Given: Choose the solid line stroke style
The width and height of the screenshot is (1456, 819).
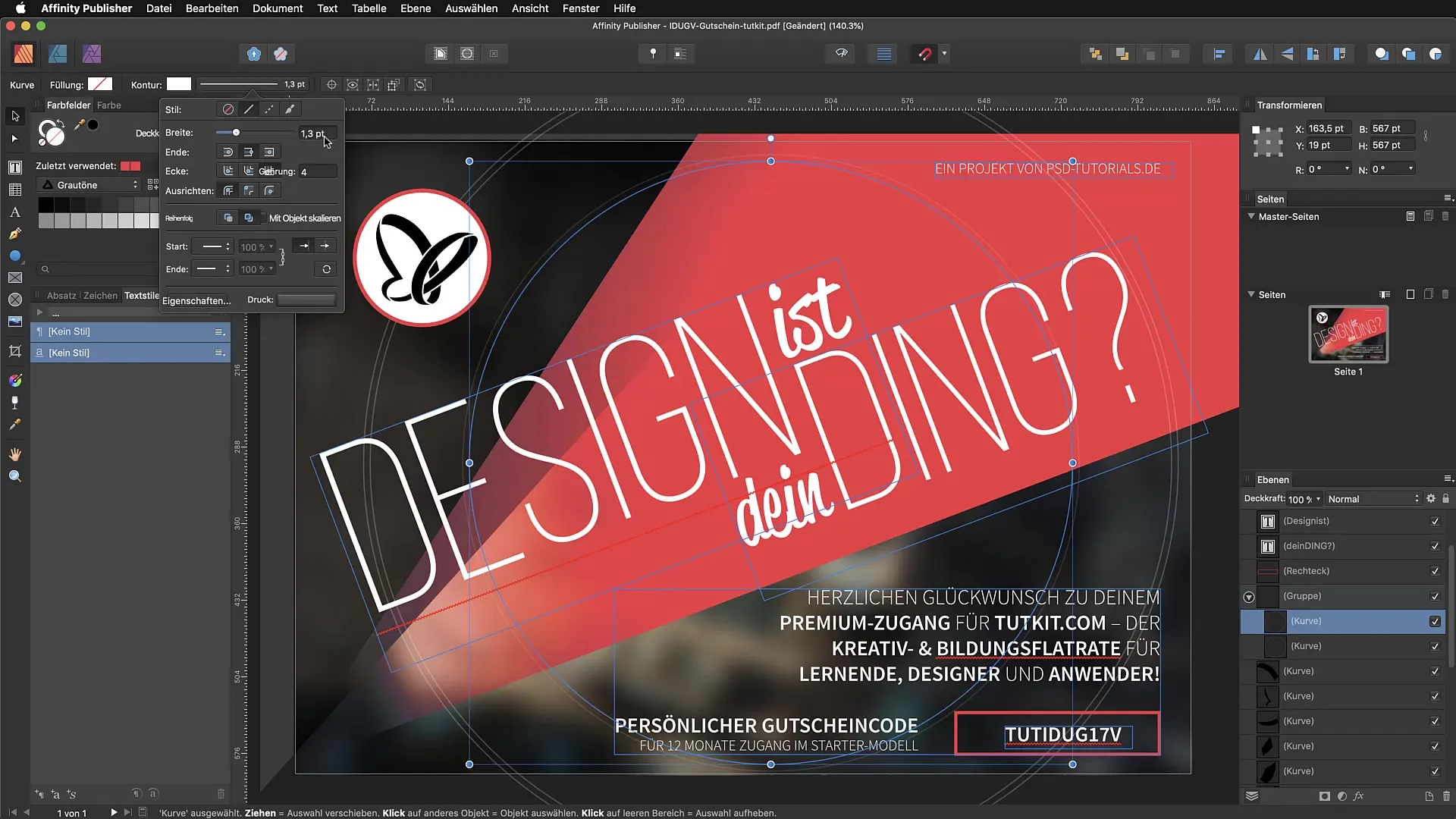Looking at the screenshot, I should point(249,109).
